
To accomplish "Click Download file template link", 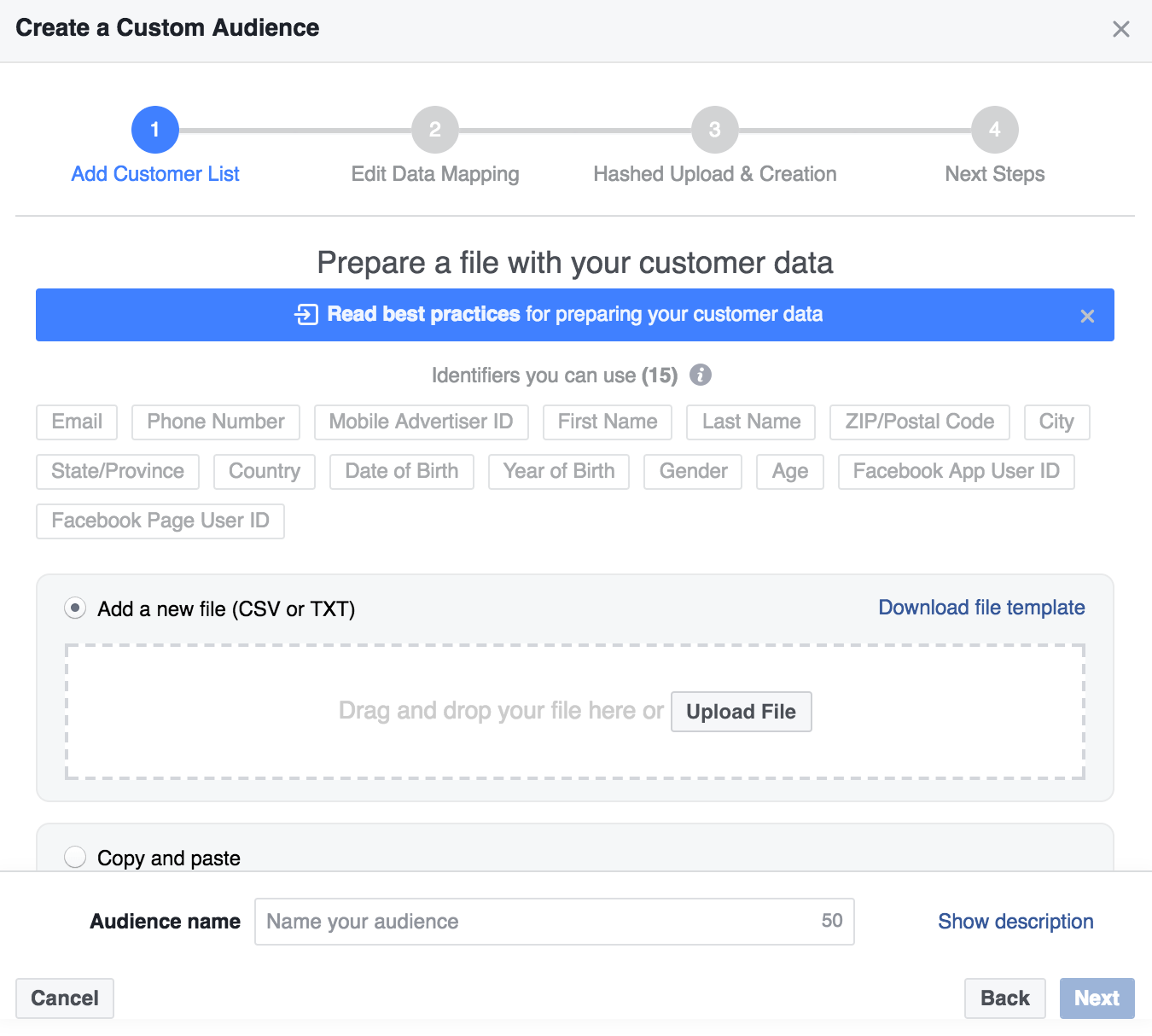I will [x=982, y=608].
